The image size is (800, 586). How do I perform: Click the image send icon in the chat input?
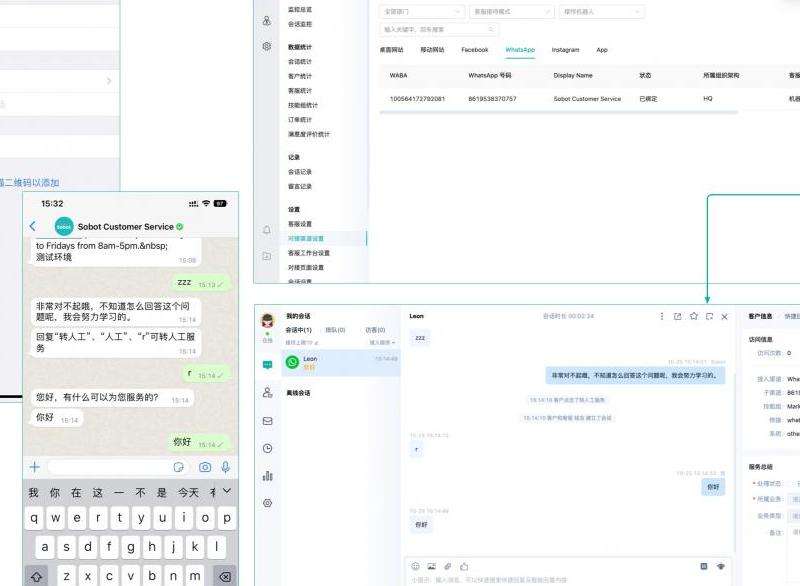[x=431, y=564]
